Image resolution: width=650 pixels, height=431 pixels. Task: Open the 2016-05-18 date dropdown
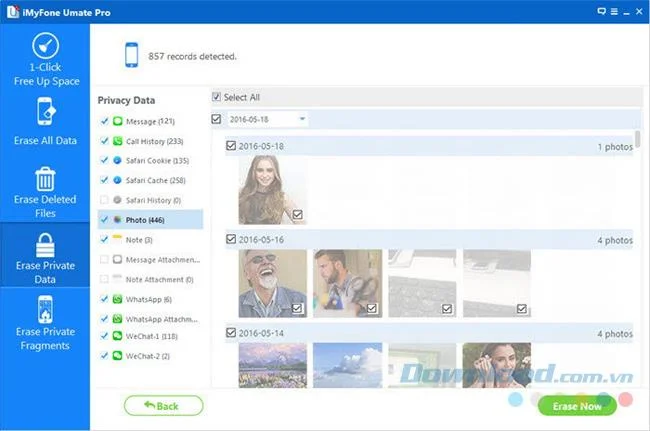tap(267, 119)
